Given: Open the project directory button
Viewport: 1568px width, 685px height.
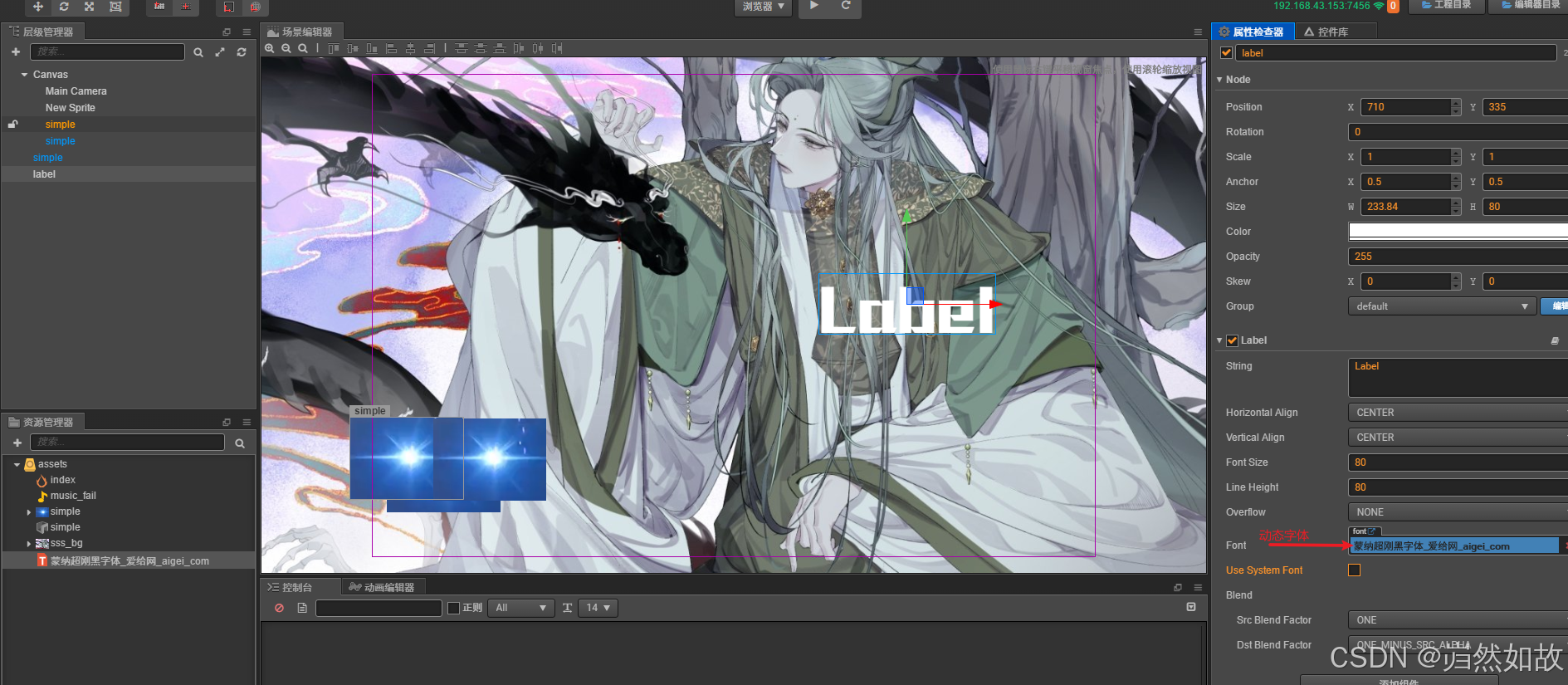Looking at the screenshot, I should click(x=1447, y=6).
